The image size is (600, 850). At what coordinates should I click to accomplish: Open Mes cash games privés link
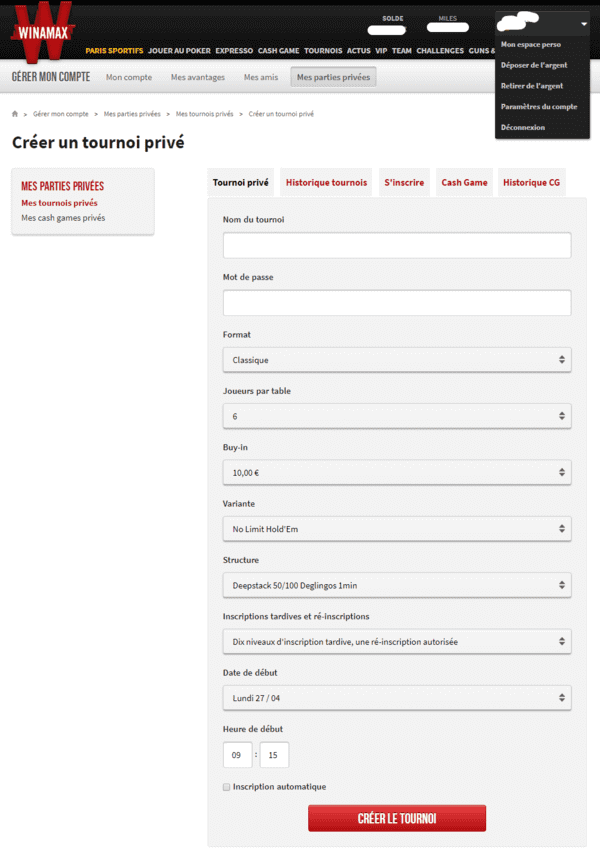click(63, 218)
